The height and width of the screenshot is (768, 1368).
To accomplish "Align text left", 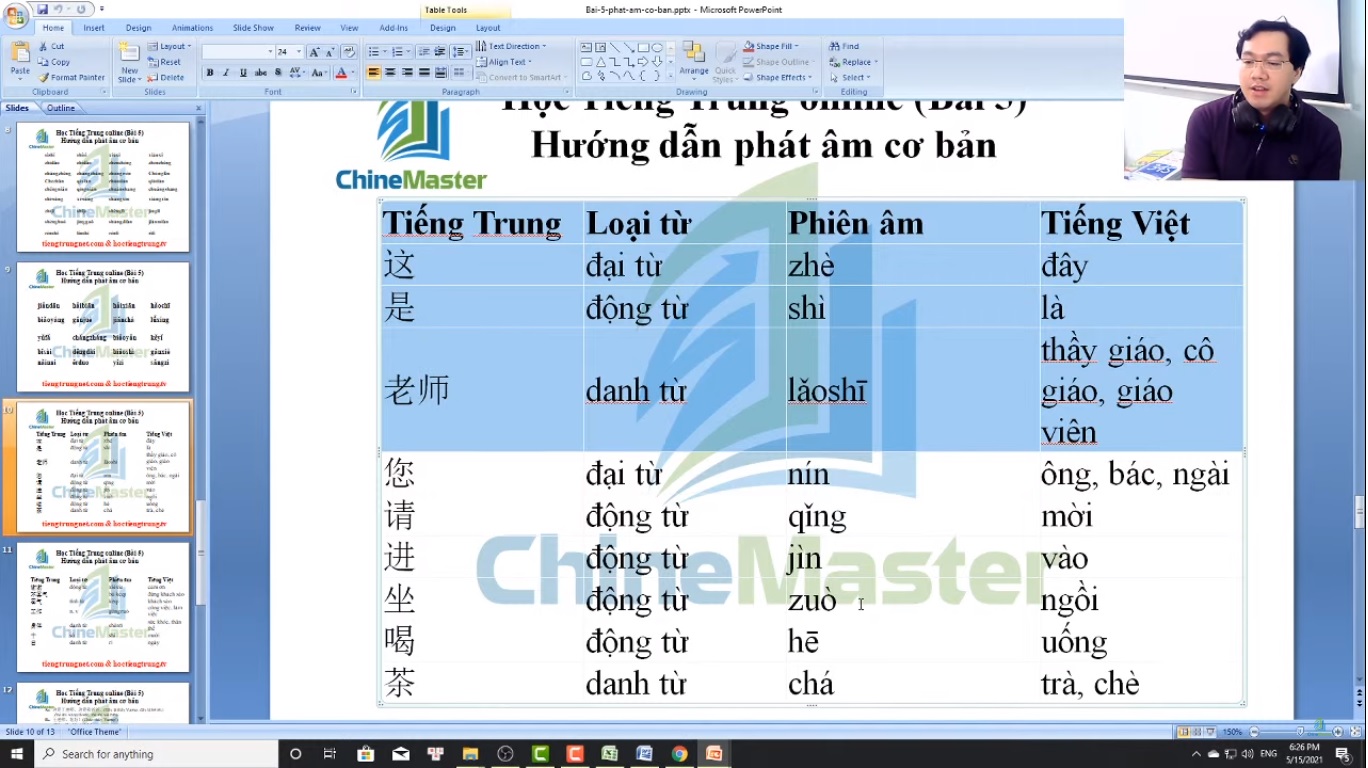I will 374,73.
